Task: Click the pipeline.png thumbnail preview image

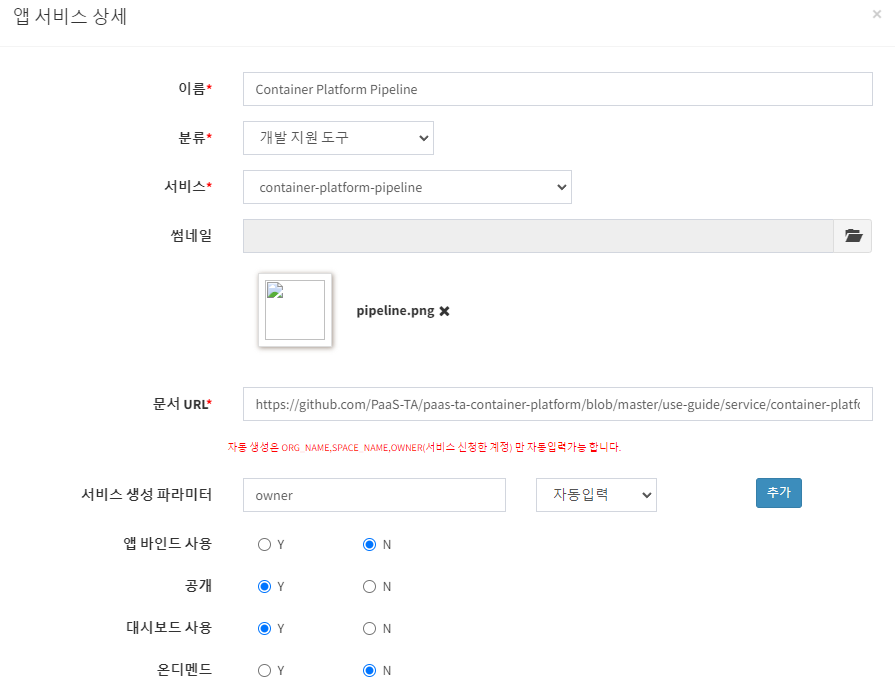Action: (294, 311)
